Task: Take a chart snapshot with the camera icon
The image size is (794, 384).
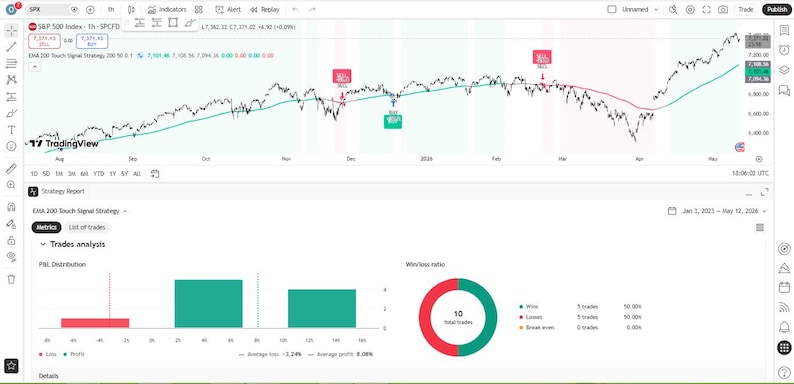Action: click(723, 9)
